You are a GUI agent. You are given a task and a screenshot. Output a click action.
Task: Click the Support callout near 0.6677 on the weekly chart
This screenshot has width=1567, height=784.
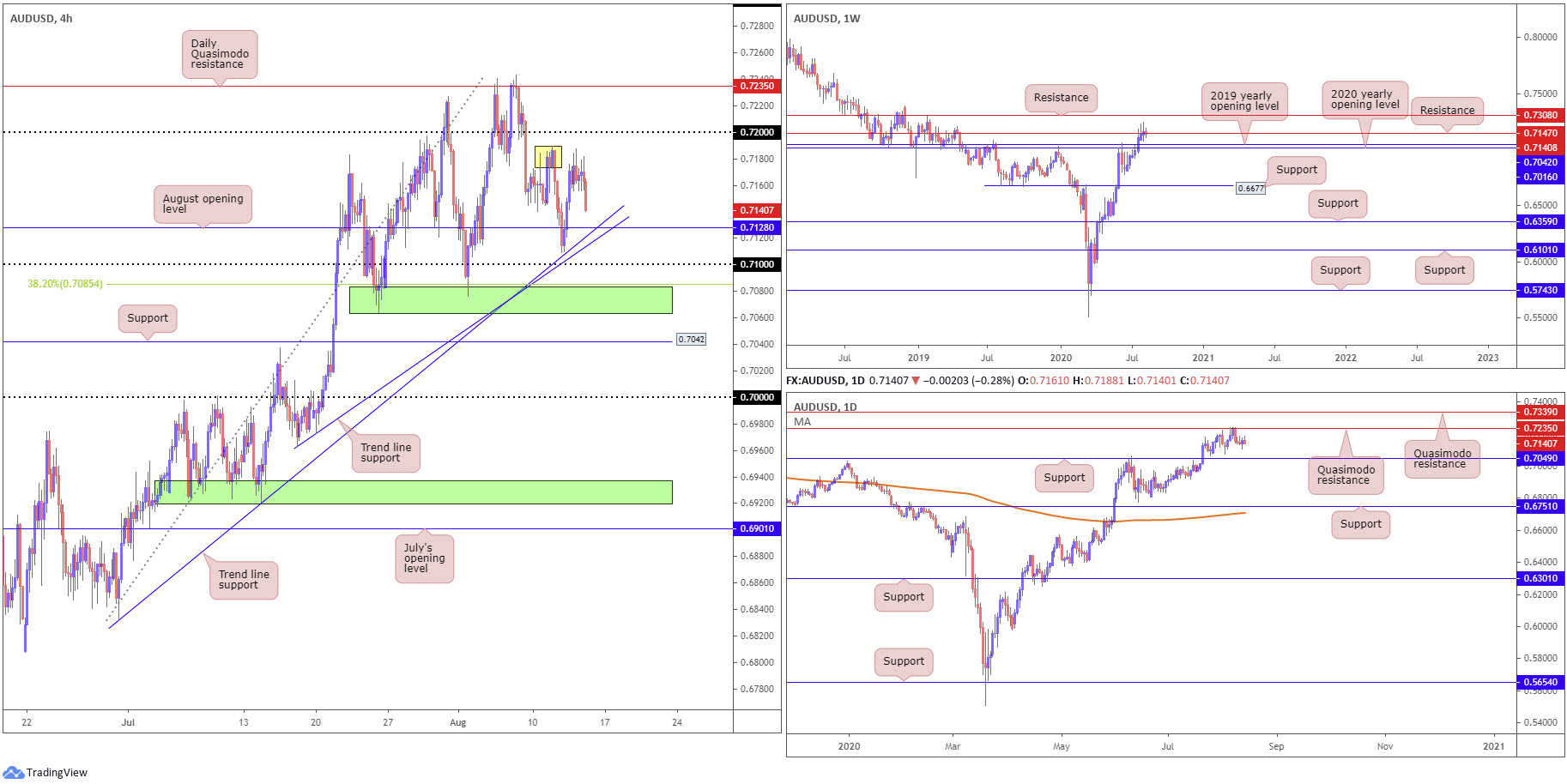(1297, 170)
